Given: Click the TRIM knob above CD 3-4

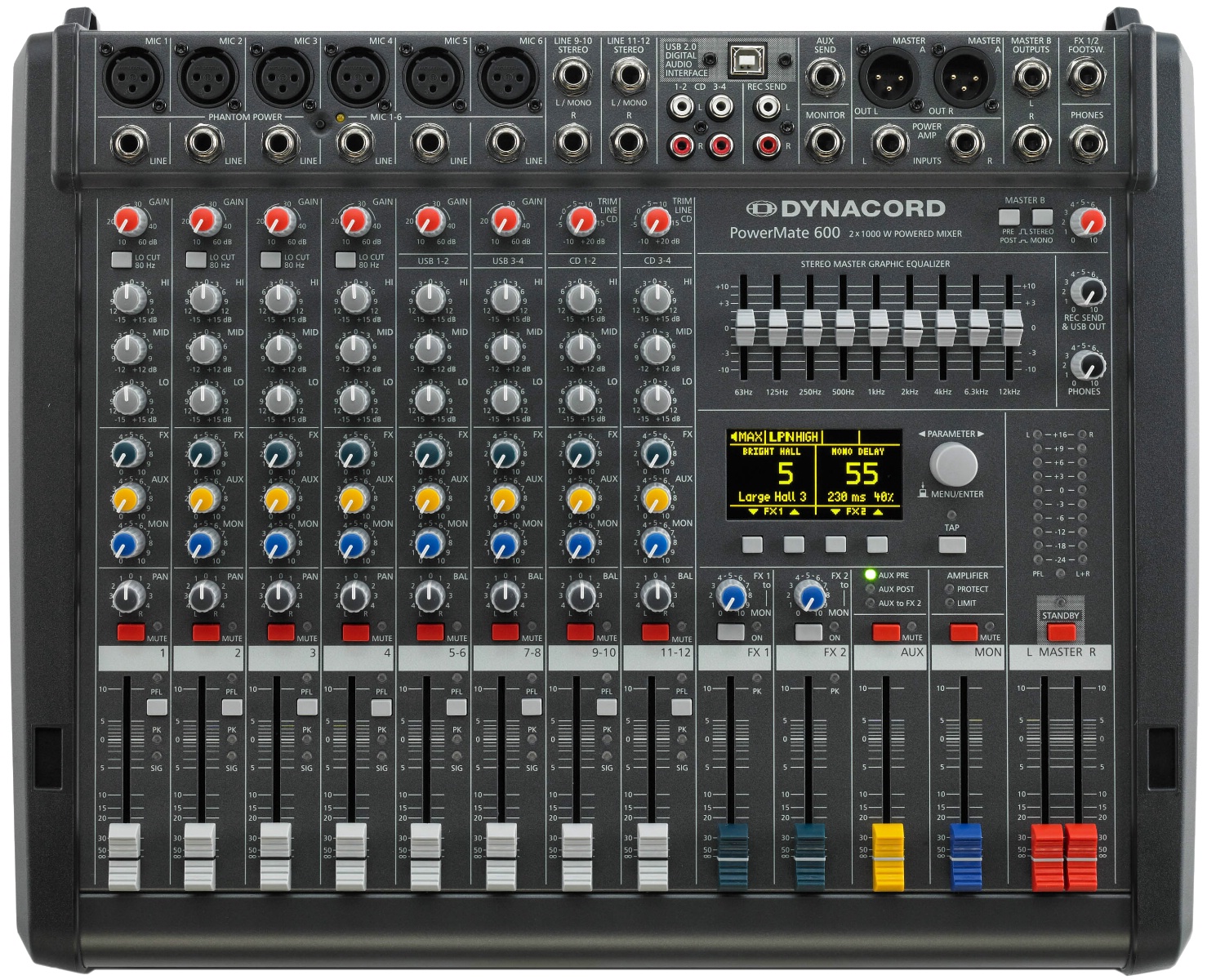Looking at the screenshot, I should pyautogui.click(x=656, y=220).
